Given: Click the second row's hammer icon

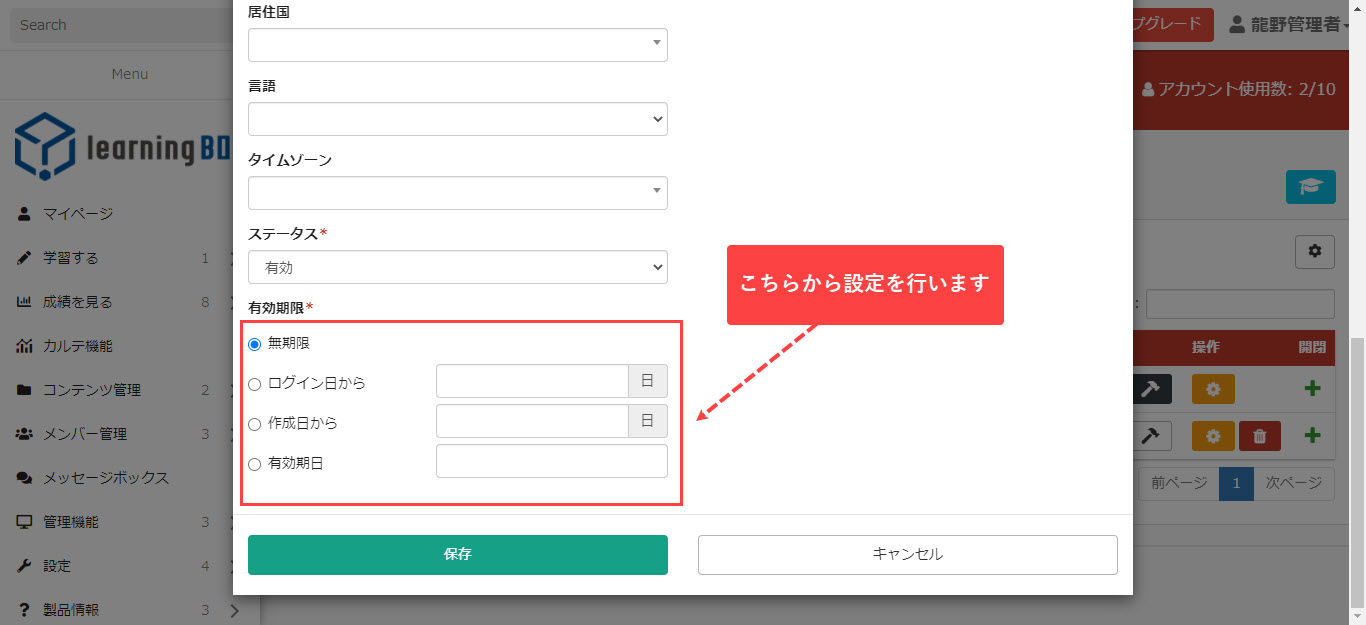Looking at the screenshot, I should click(1150, 436).
